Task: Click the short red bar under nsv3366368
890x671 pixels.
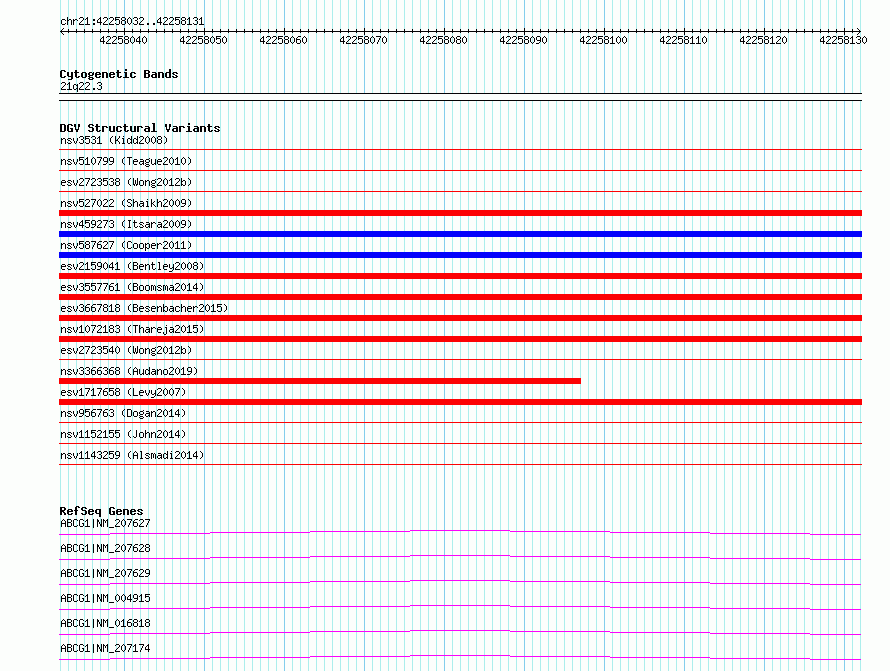Action: [x=320, y=381]
